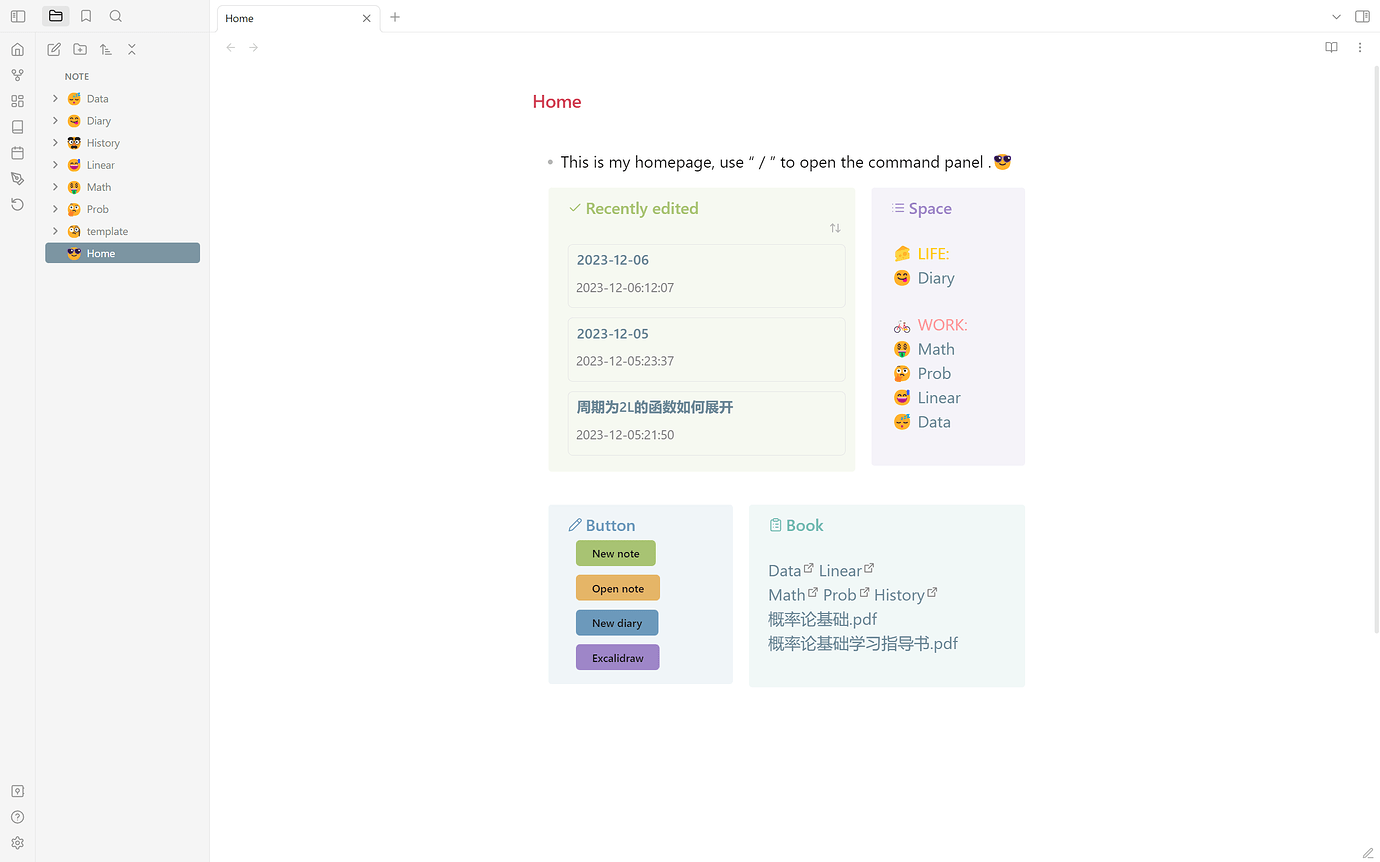Expand the Math folder in file tree
Image resolution: width=1380 pixels, height=862 pixels.
[x=56, y=187]
